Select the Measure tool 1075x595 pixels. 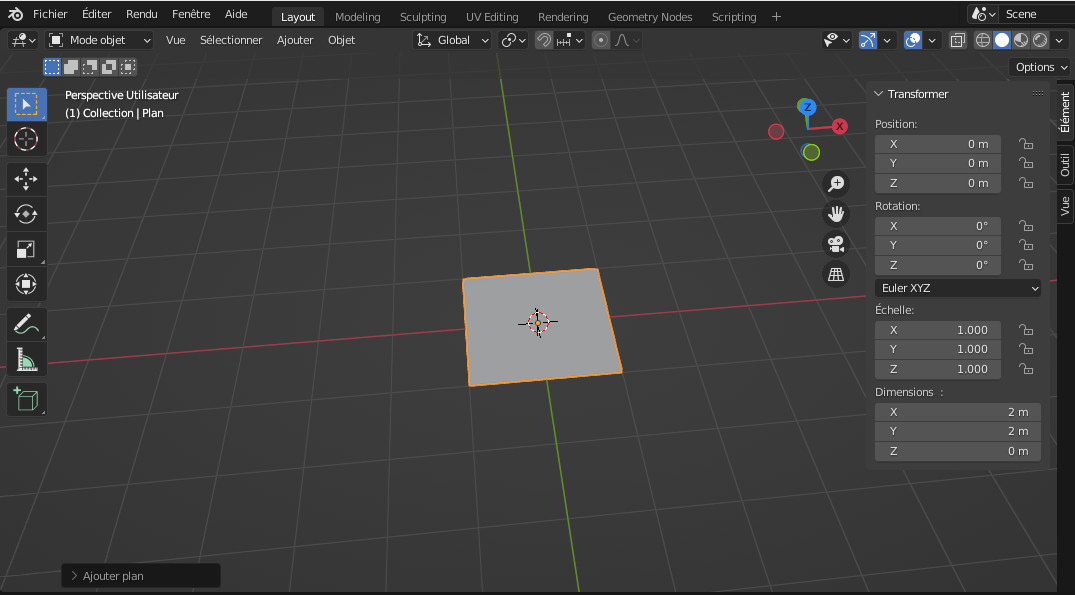point(27,359)
